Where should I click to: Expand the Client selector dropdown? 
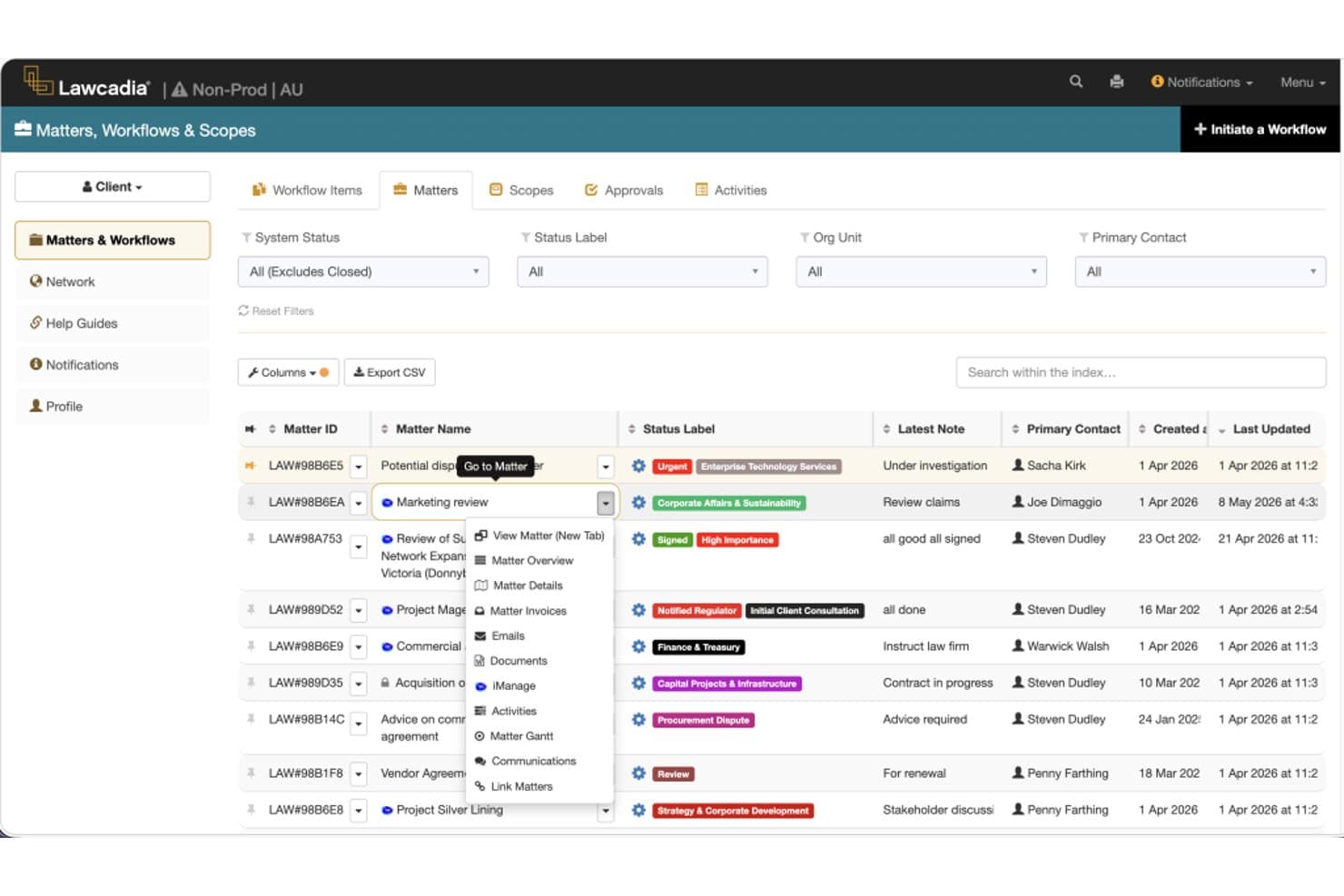click(x=113, y=187)
